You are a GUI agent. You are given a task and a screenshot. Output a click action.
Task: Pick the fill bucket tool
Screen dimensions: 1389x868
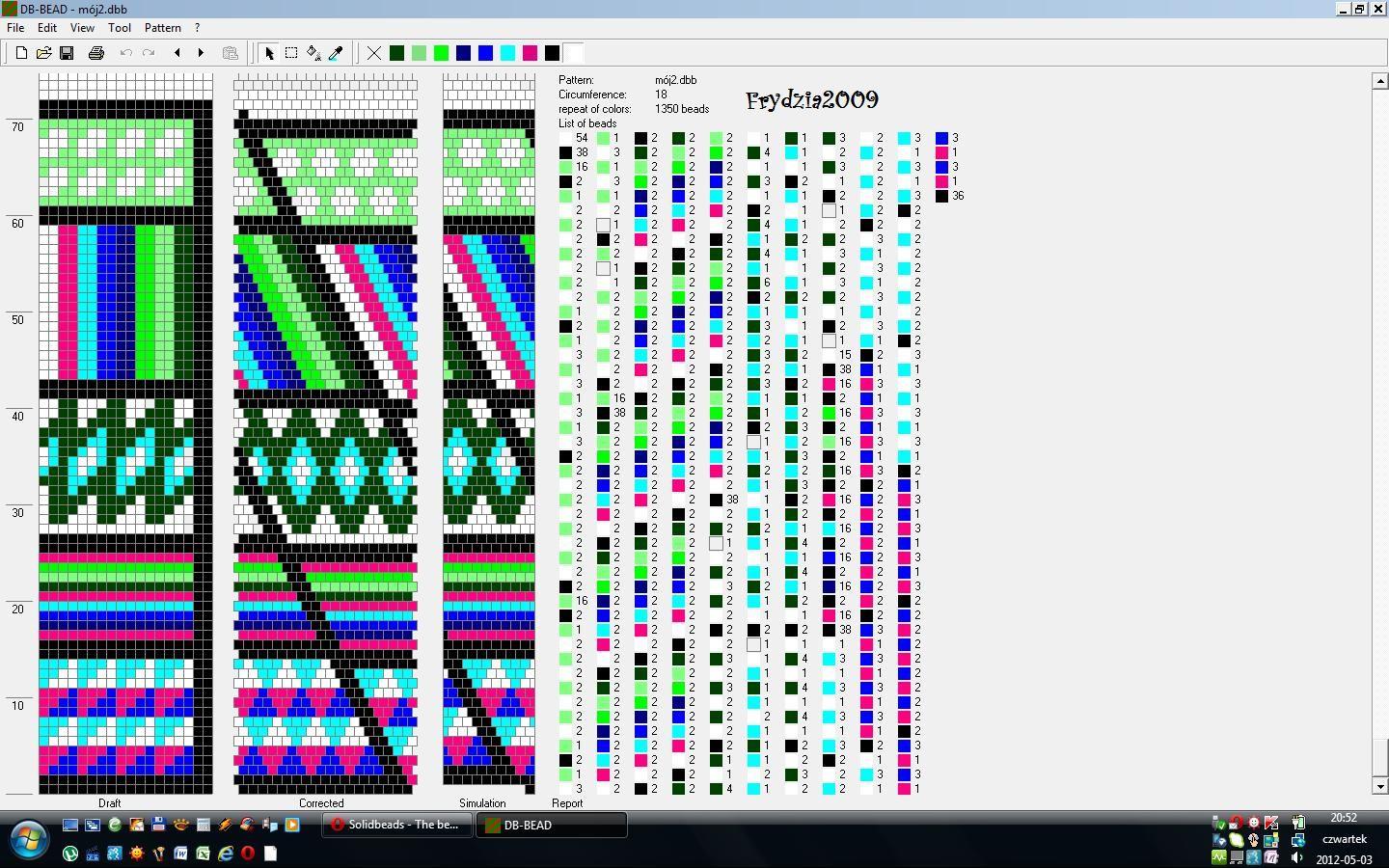313,53
